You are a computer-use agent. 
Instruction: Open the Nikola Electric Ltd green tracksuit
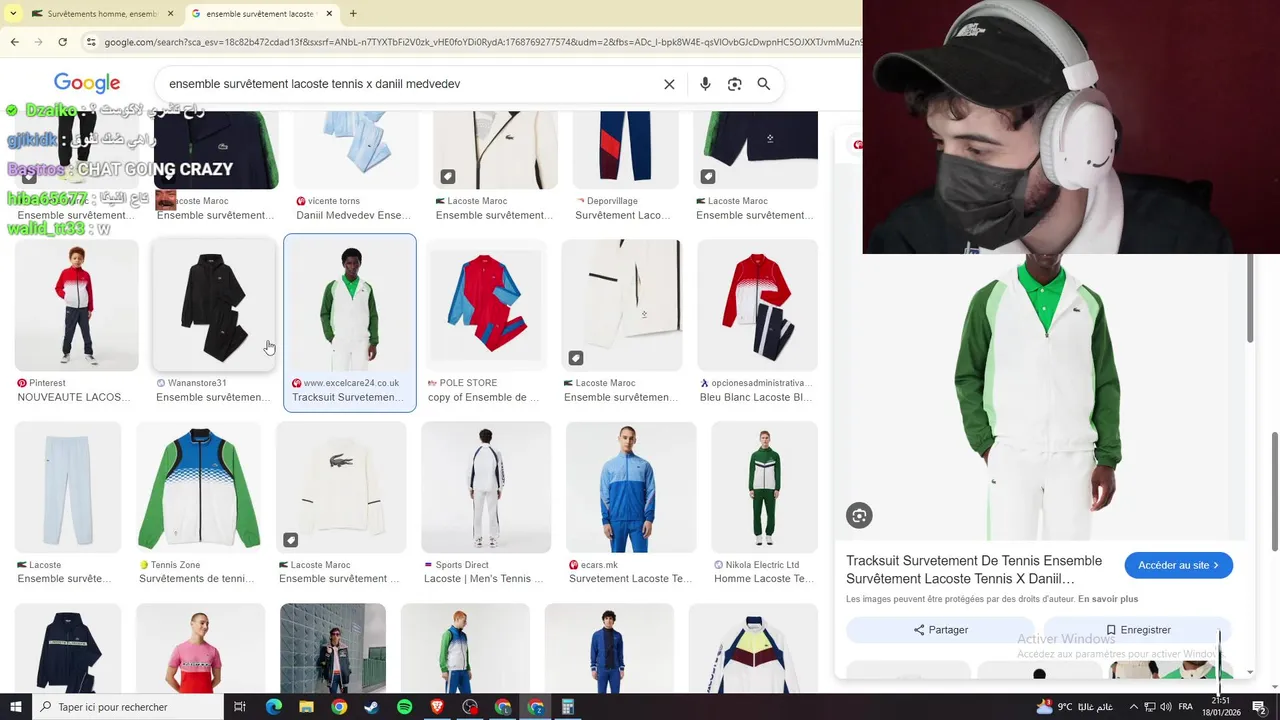(x=764, y=487)
